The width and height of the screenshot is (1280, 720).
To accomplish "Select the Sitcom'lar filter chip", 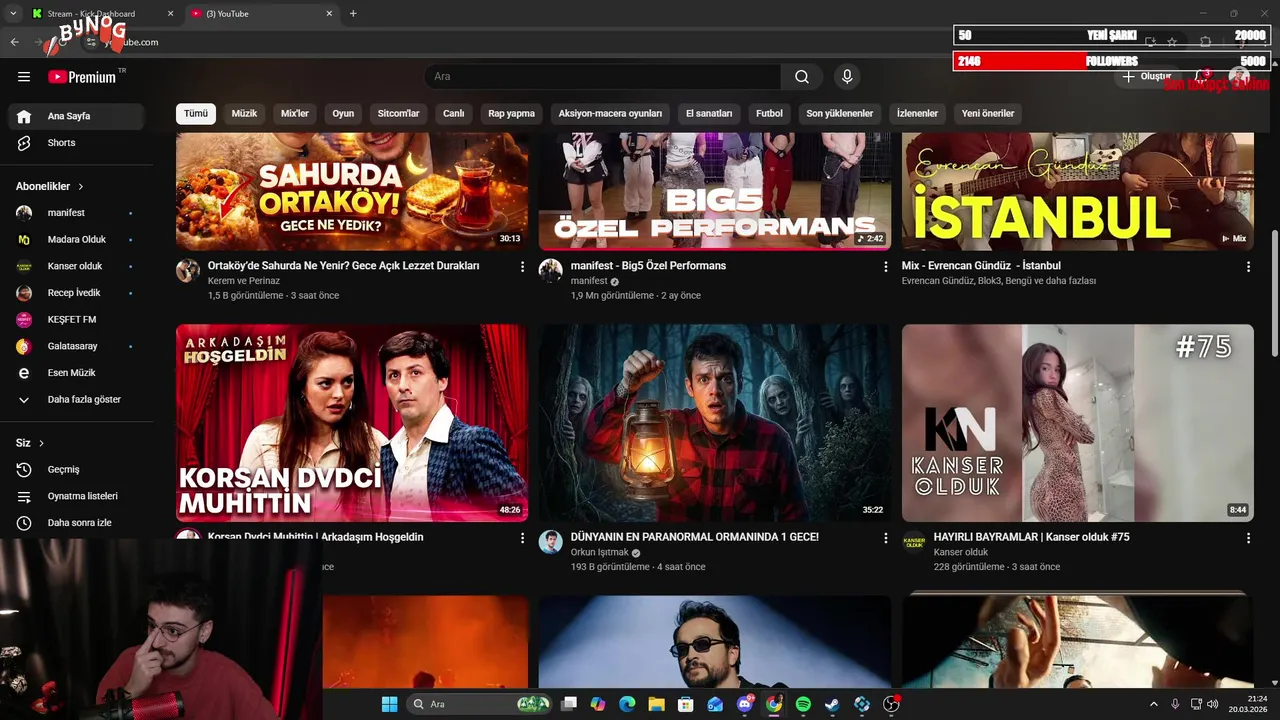I will (x=398, y=114).
